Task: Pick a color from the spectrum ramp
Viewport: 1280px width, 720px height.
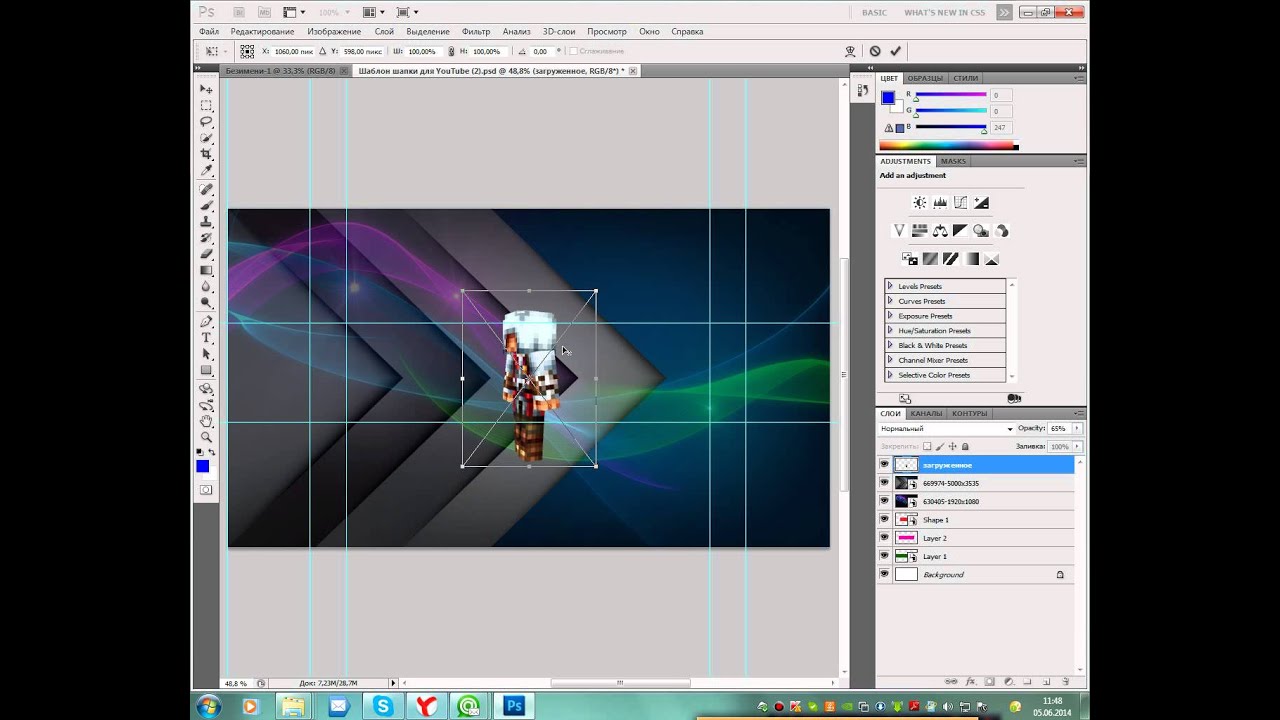Action: (948, 146)
